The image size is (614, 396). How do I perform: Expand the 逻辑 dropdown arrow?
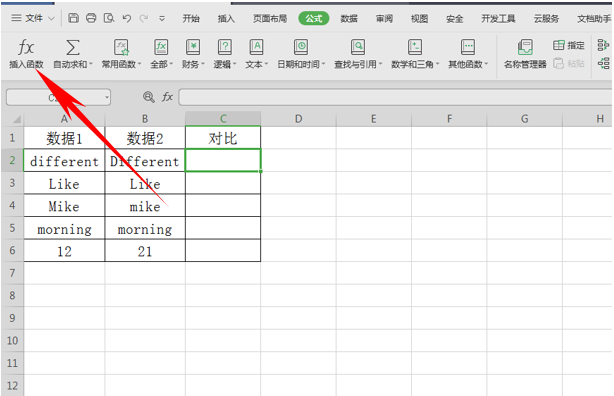235,64
